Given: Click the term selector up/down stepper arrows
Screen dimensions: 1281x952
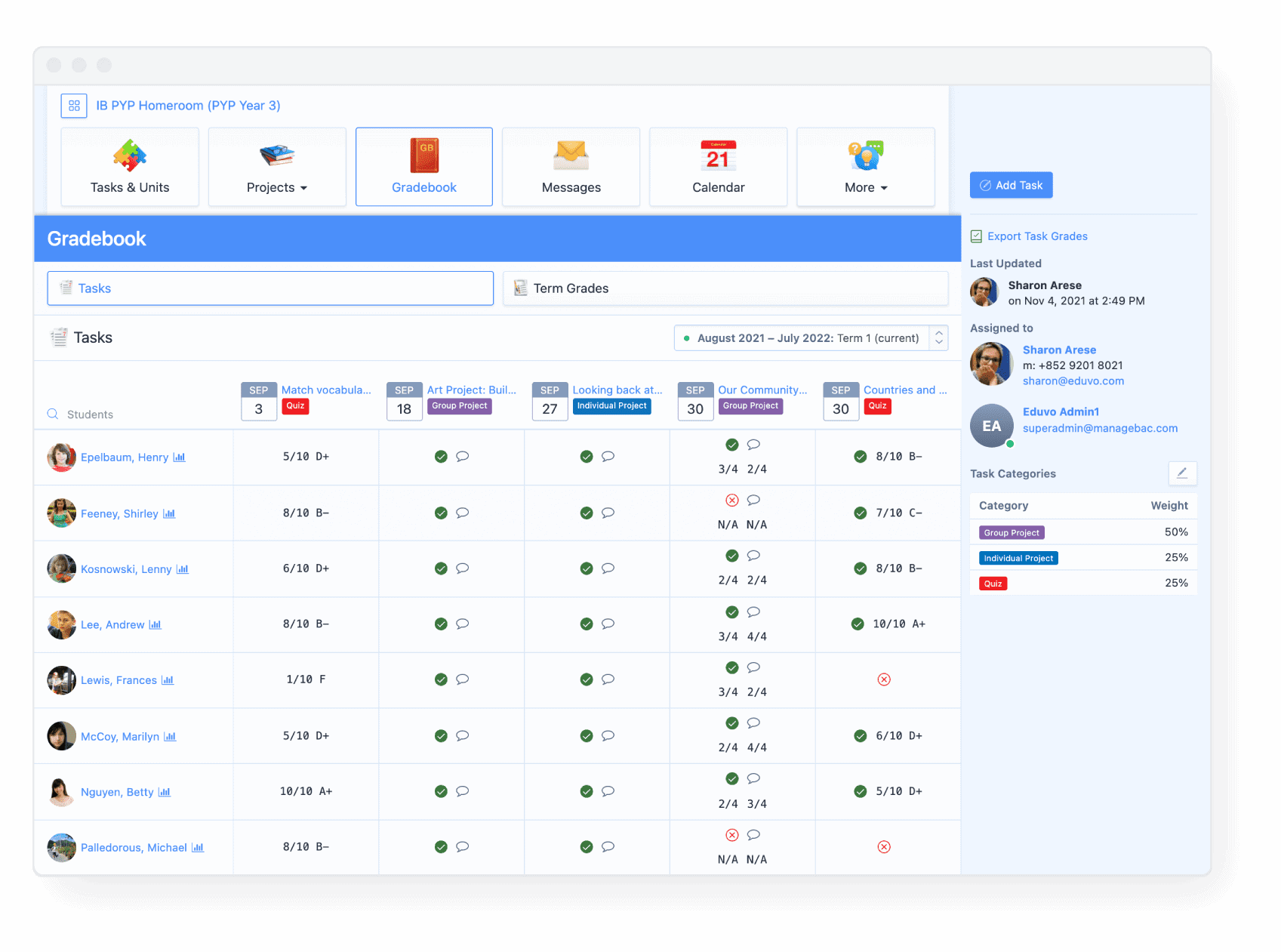Looking at the screenshot, I should pyautogui.click(x=938, y=338).
